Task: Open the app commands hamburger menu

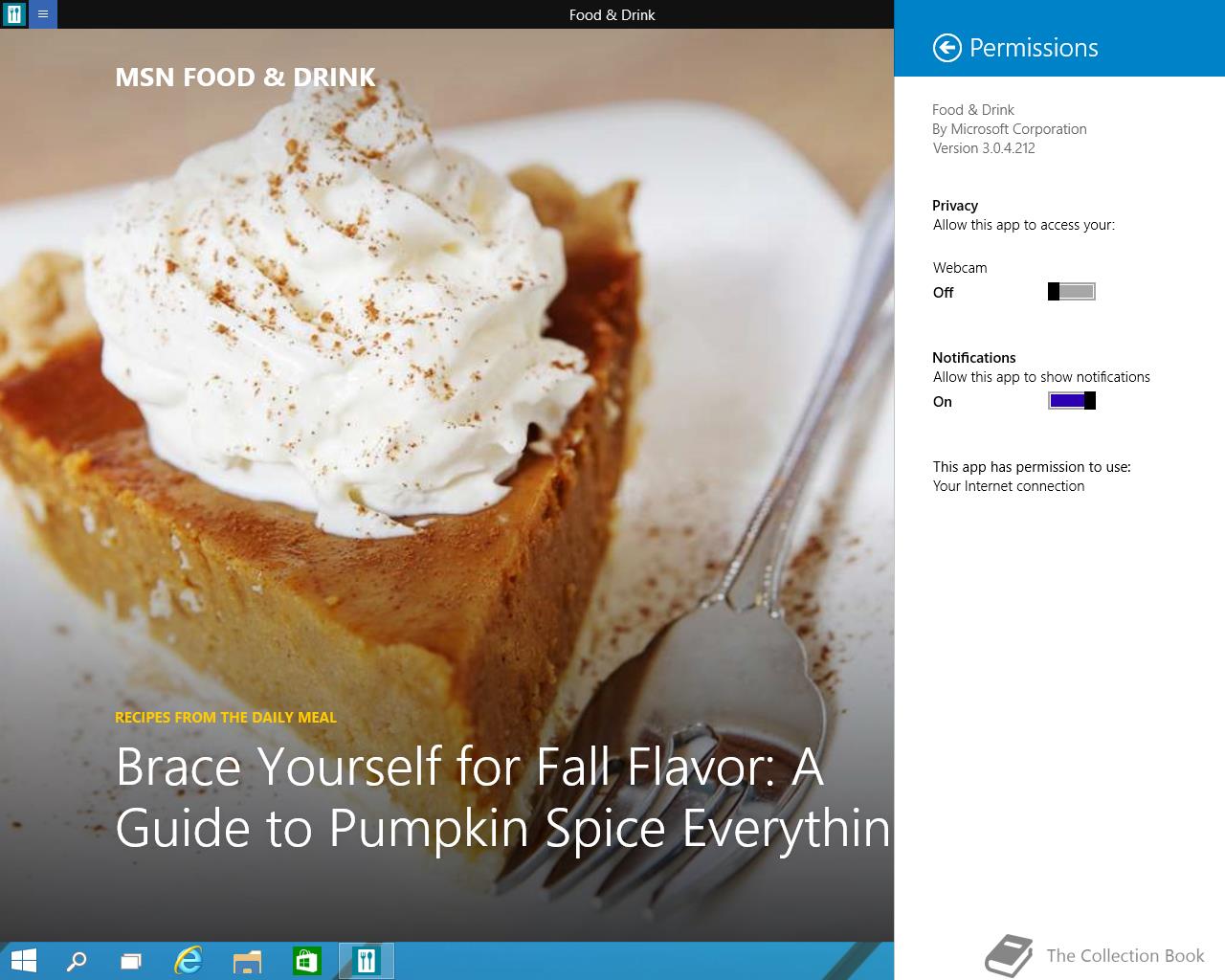Action: tap(43, 14)
